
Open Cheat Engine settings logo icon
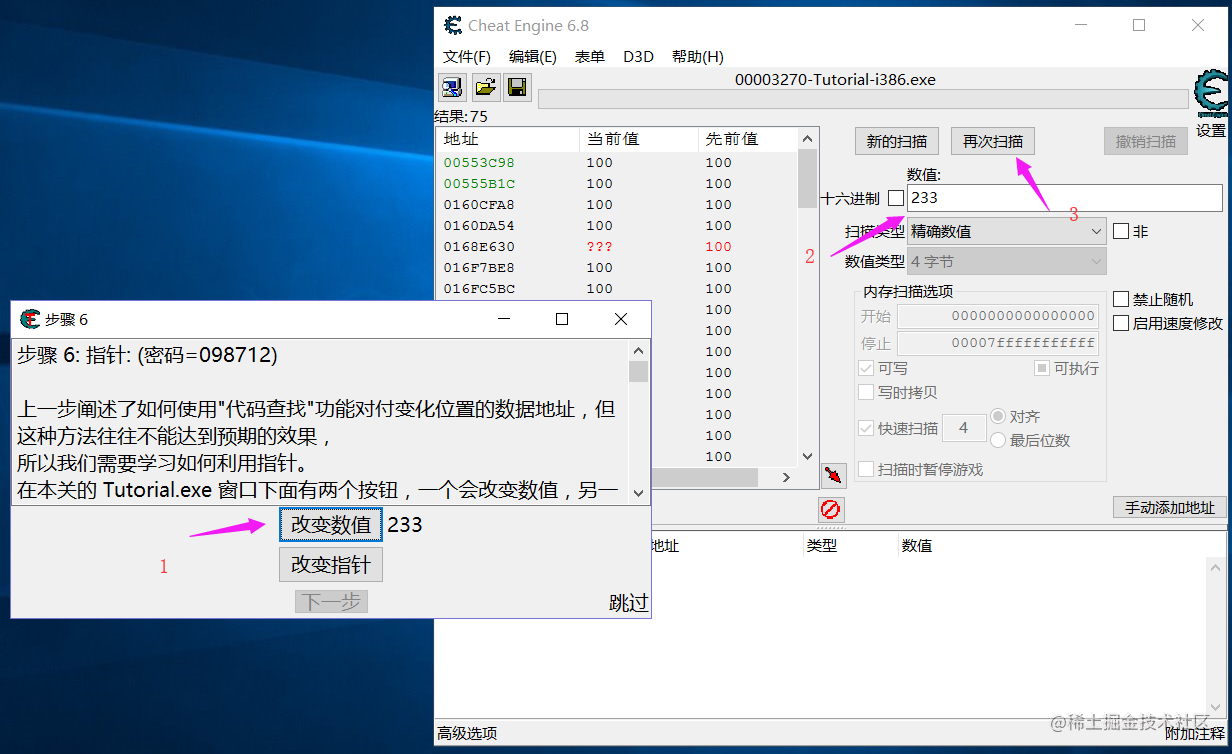click(x=1211, y=94)
